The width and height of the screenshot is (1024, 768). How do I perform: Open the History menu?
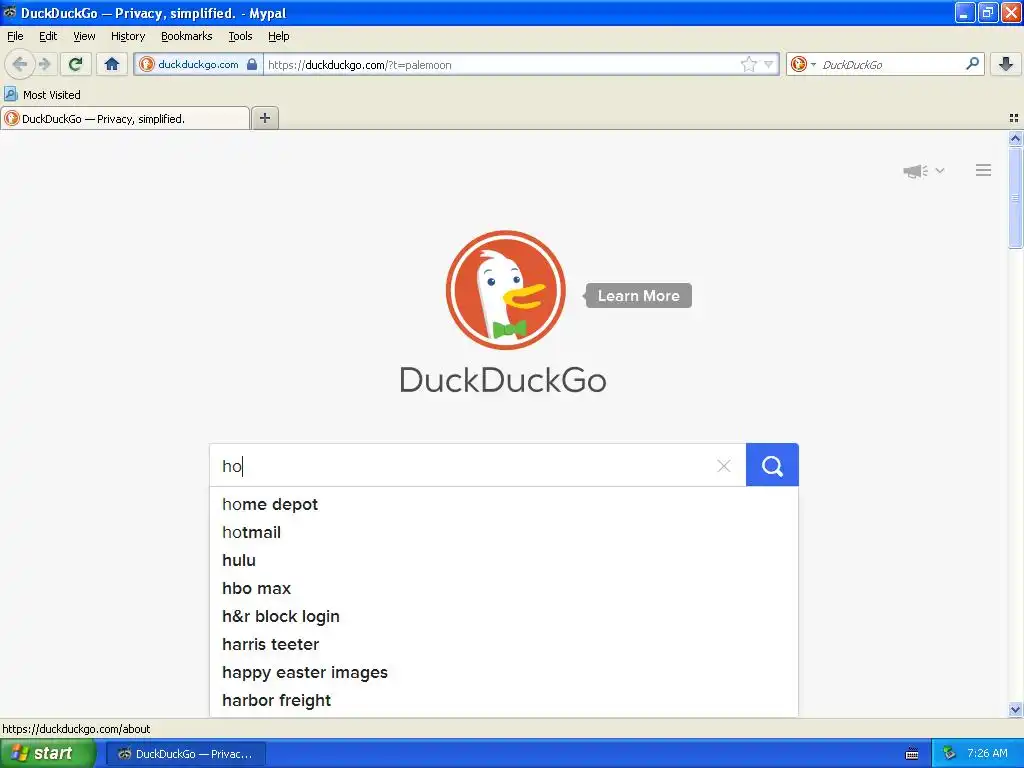point(128,36)
